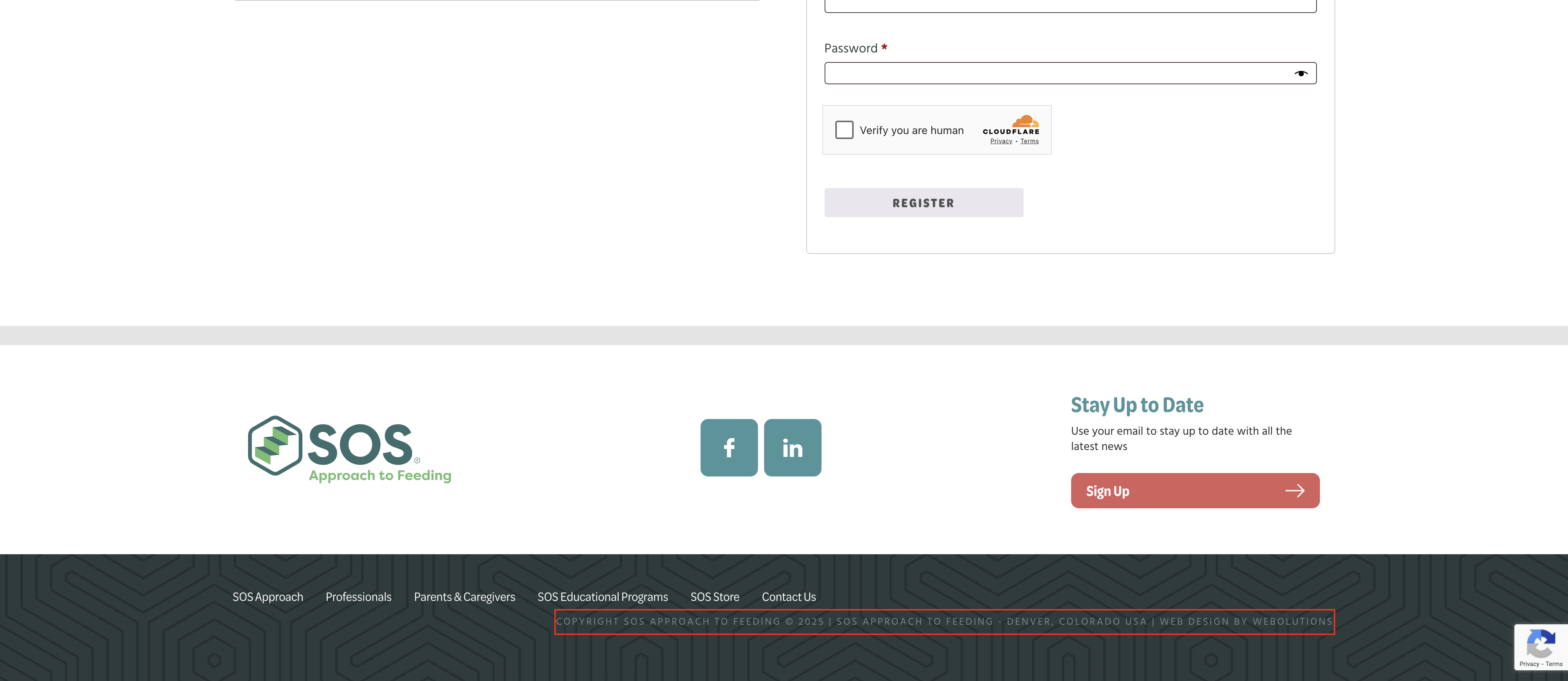Click the SOS Approach to Feeding logo
This screenshot has width=1568, height=681.
click(x=350, y=449)
